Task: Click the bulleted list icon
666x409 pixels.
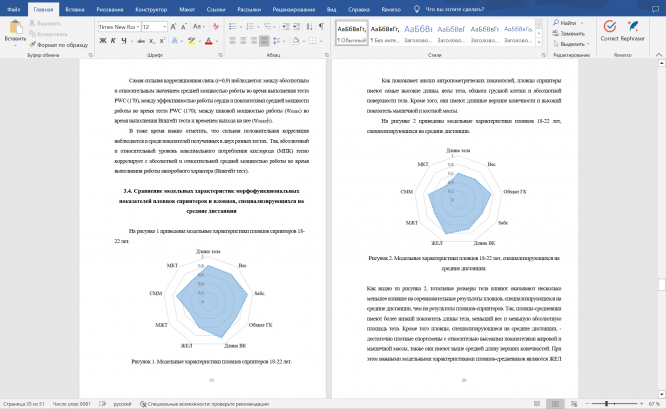Action: click(233, 26)
